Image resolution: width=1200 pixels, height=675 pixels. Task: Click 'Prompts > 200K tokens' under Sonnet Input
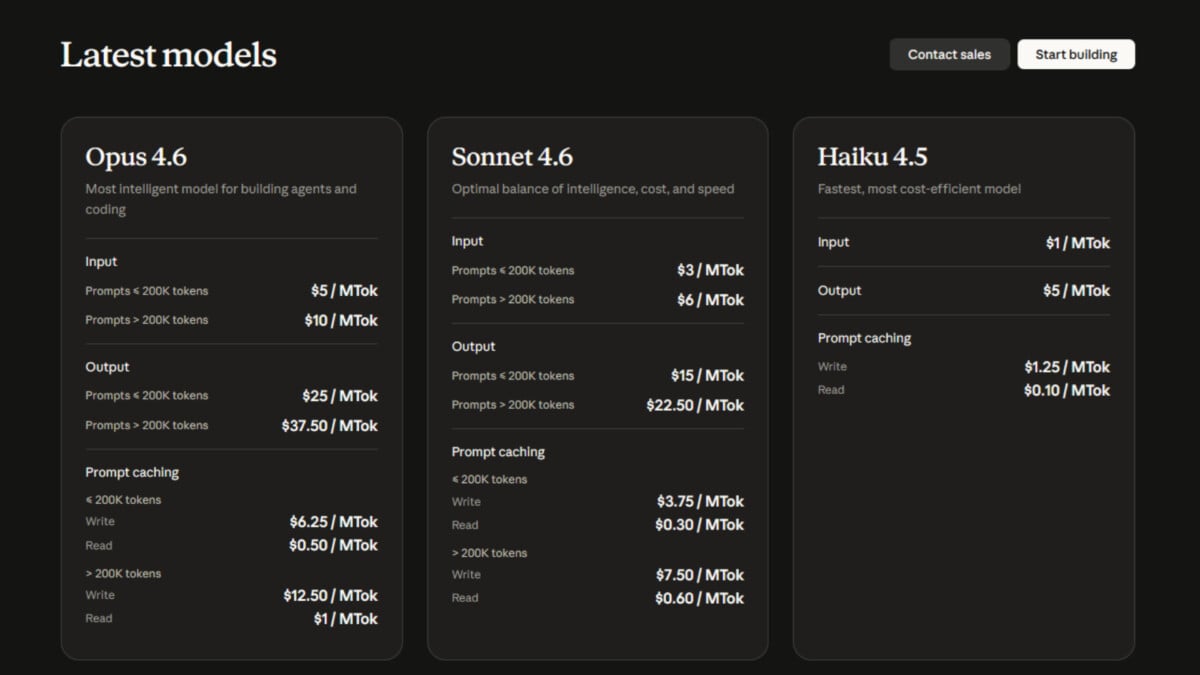(513, 299)
